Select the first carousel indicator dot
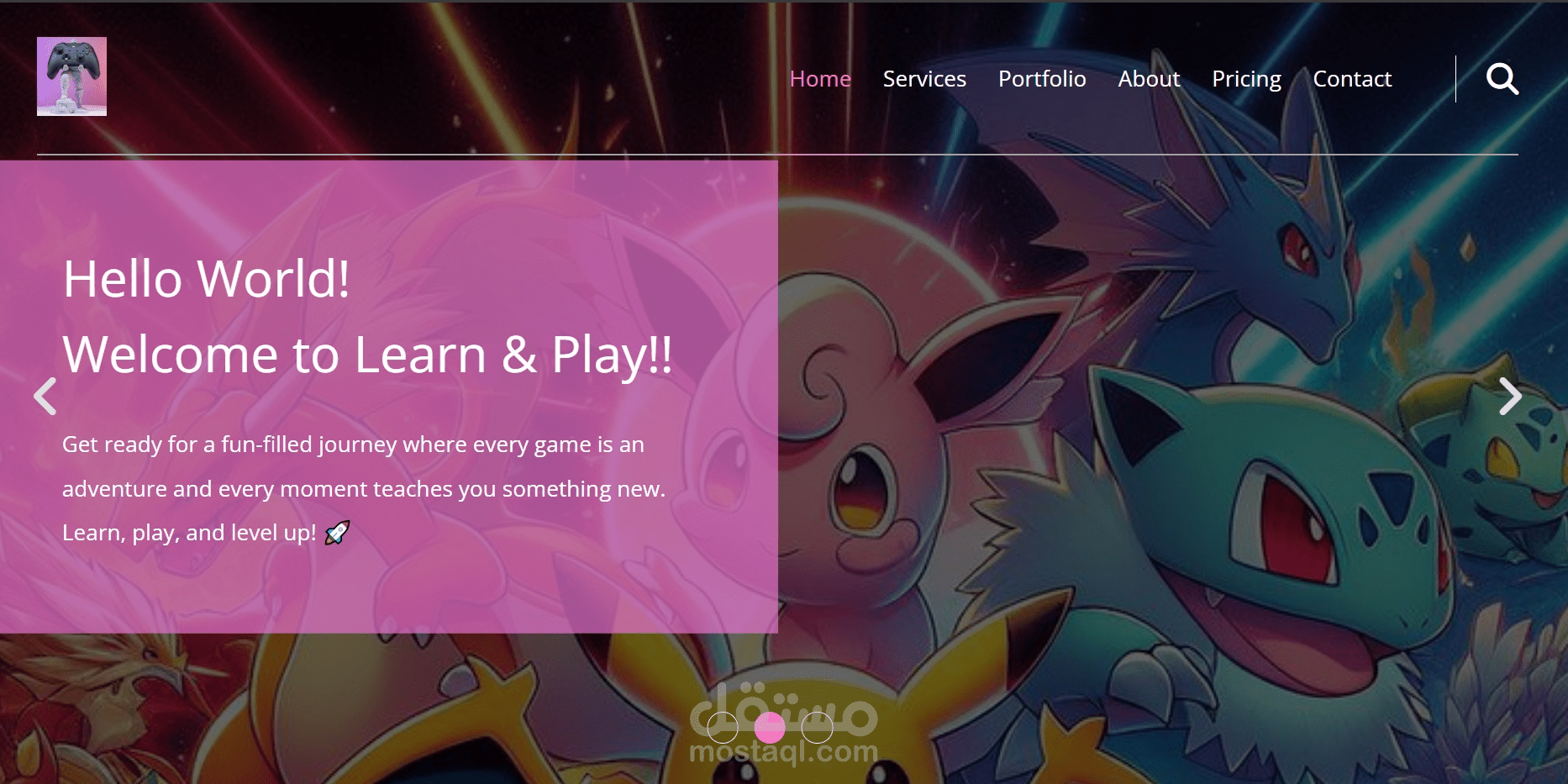The width and height of the screenshot is (1568, 784). pyautogui.click(x=723, y=728)
